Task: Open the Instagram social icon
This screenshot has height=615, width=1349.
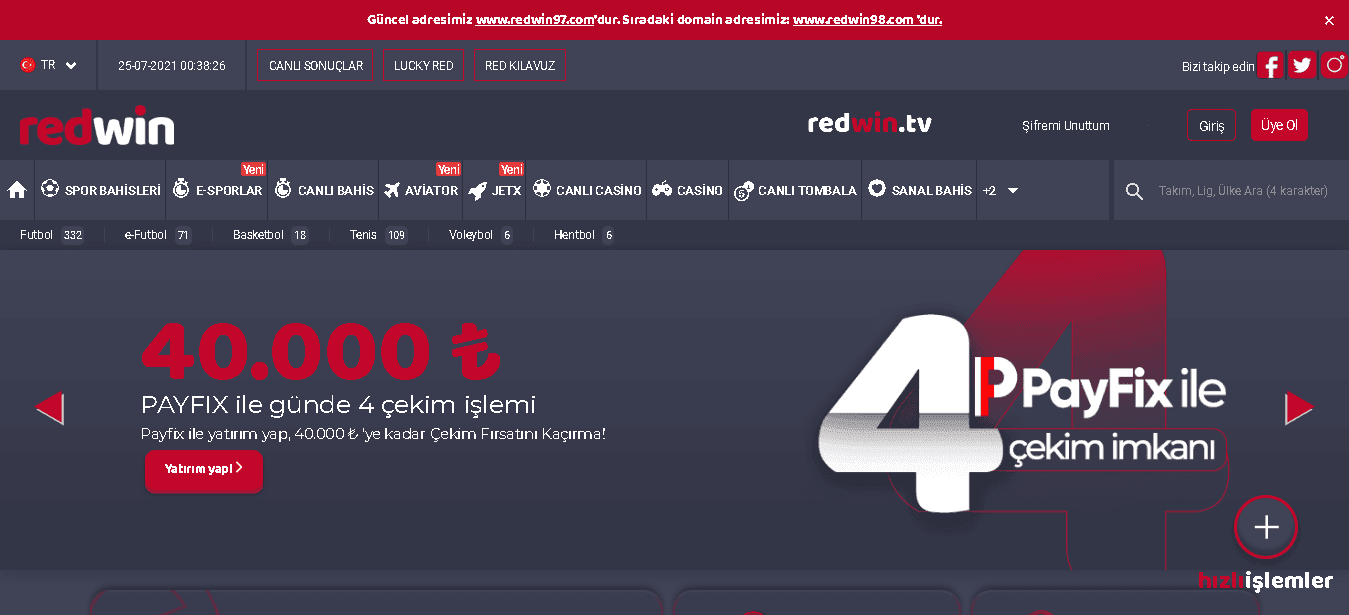Action: 1335,66
